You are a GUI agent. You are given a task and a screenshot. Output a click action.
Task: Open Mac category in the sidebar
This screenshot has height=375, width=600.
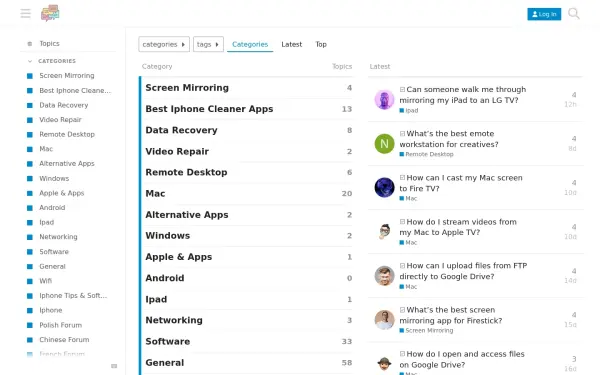(46, 149)
